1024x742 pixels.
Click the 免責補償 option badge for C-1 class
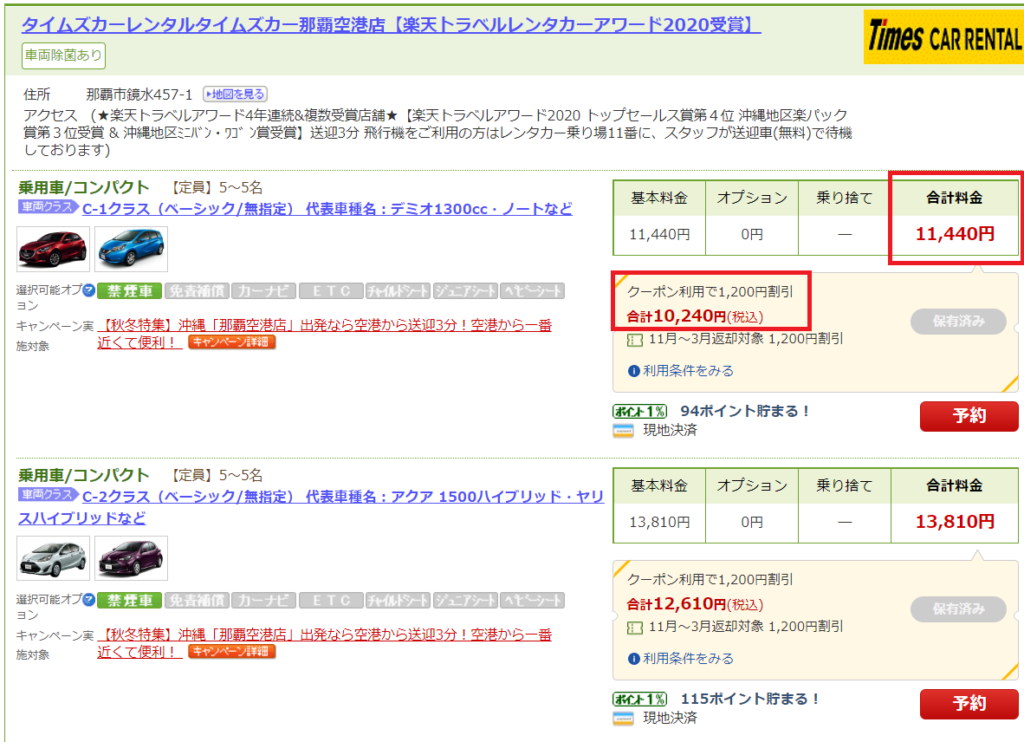197,291
